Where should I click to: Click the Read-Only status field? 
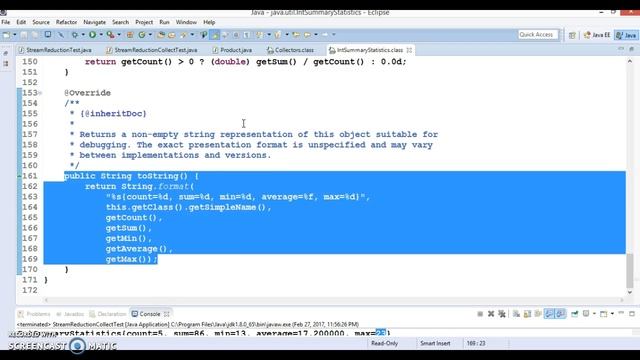pyautogui.click(x=384, y=343)
